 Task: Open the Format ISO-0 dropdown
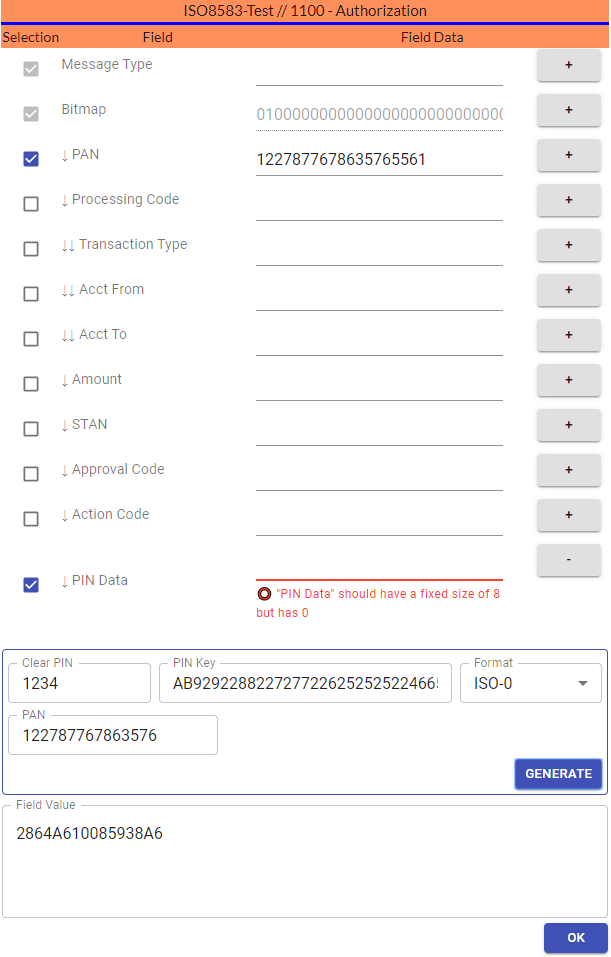(x=530, y=683)
